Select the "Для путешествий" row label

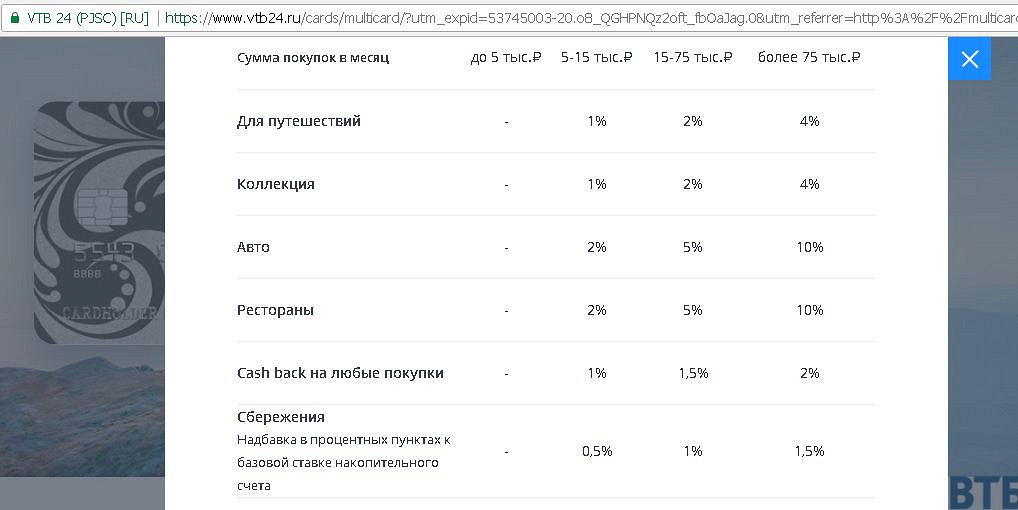[x=299, y=121]
